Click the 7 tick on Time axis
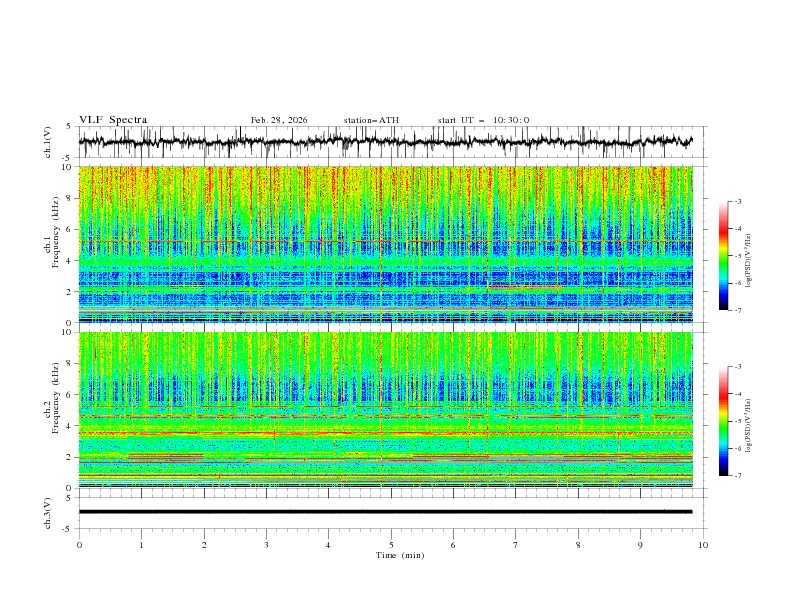 tap(516, 545)
